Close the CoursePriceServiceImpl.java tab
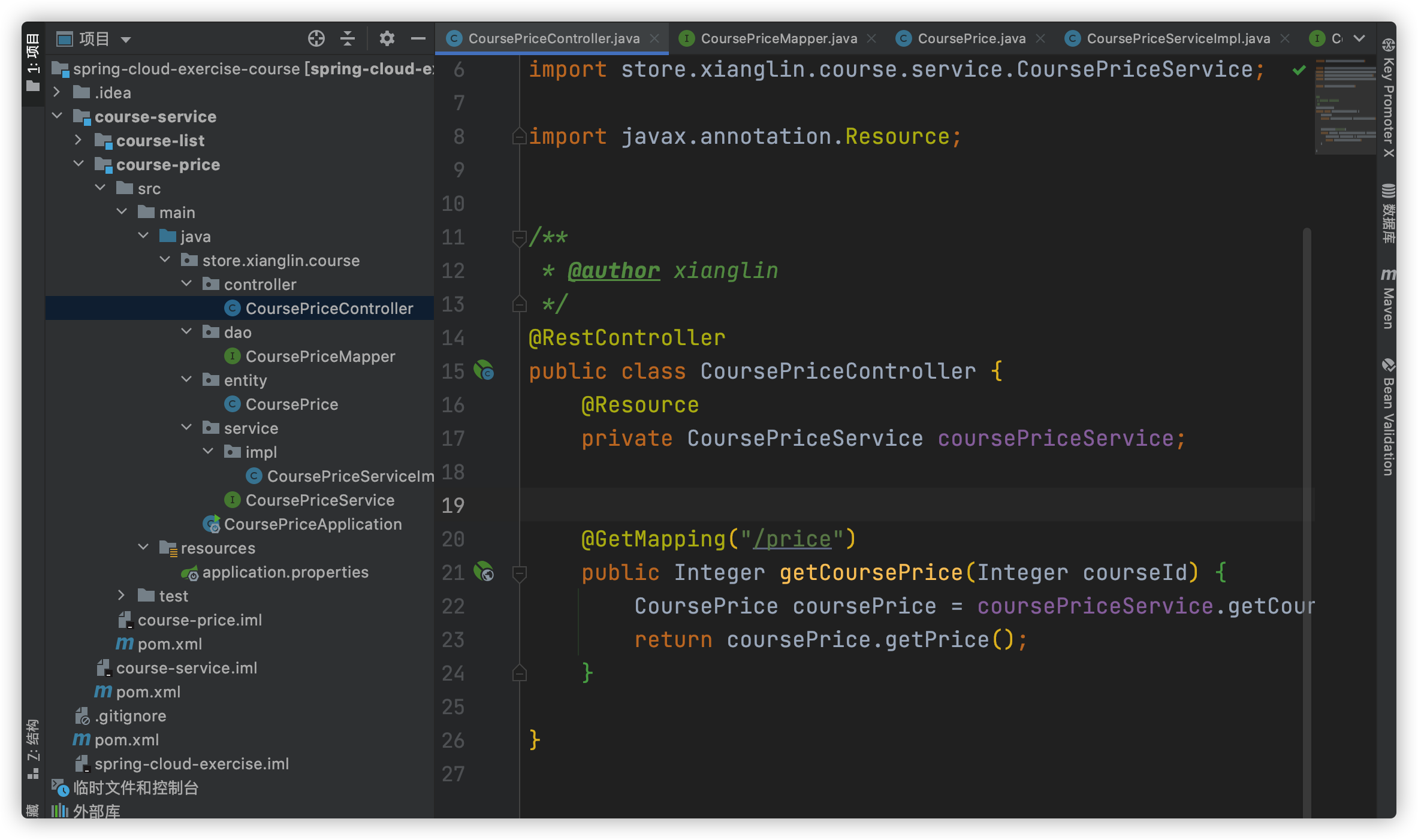 click(x=1284, y=39)
